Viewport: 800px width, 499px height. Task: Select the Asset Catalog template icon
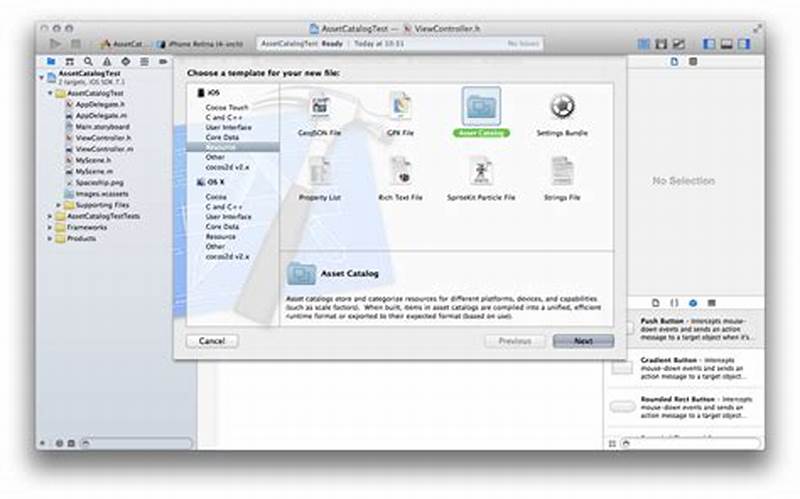coord(481,106)
